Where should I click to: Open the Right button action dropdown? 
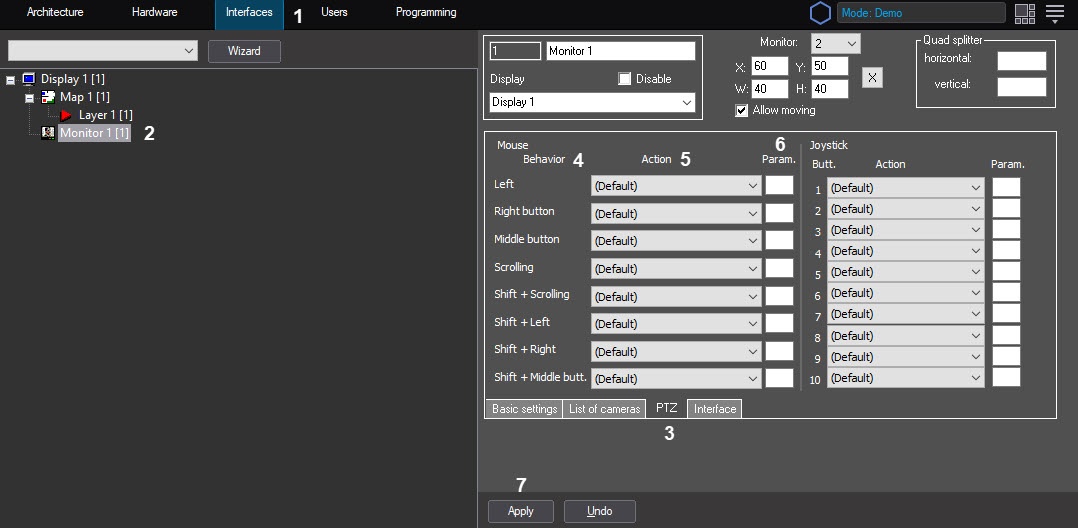676,214
